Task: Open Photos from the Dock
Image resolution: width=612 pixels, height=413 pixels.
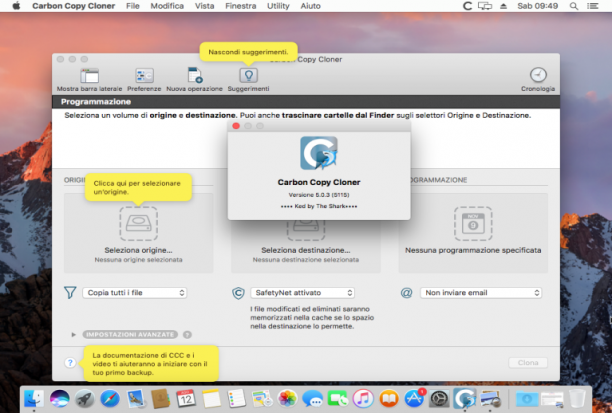Action: click(287, 399)
